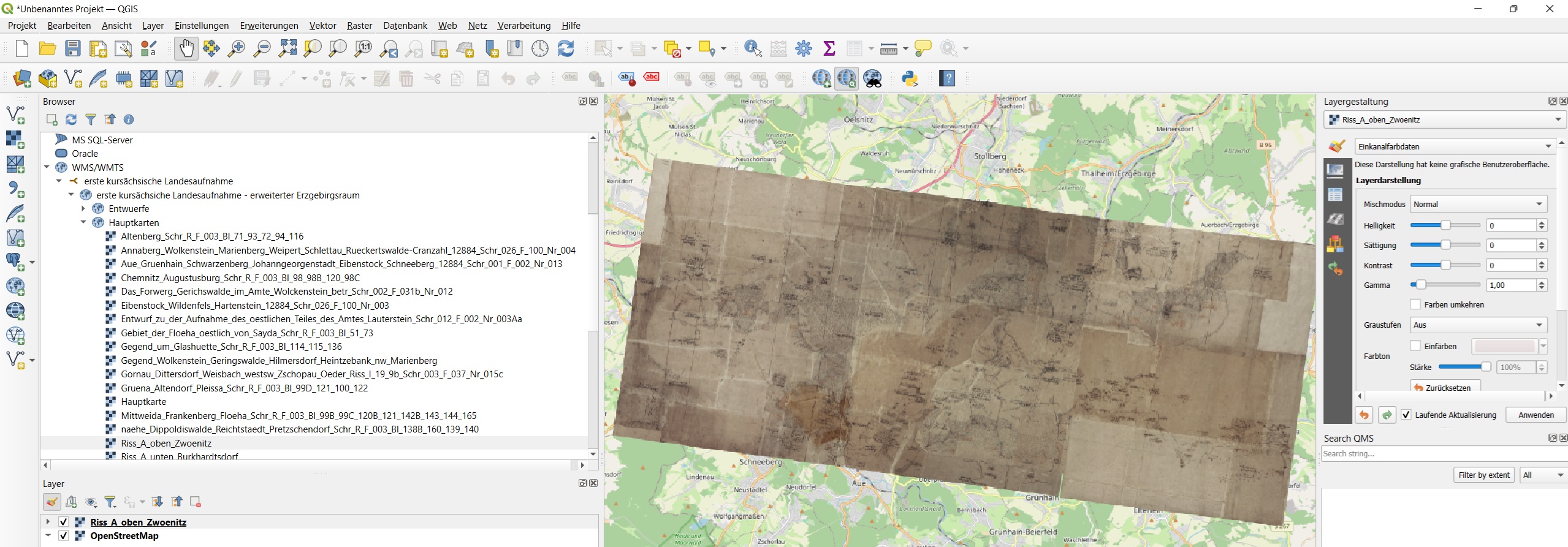Open the Vektor menu

pos(322,26)
